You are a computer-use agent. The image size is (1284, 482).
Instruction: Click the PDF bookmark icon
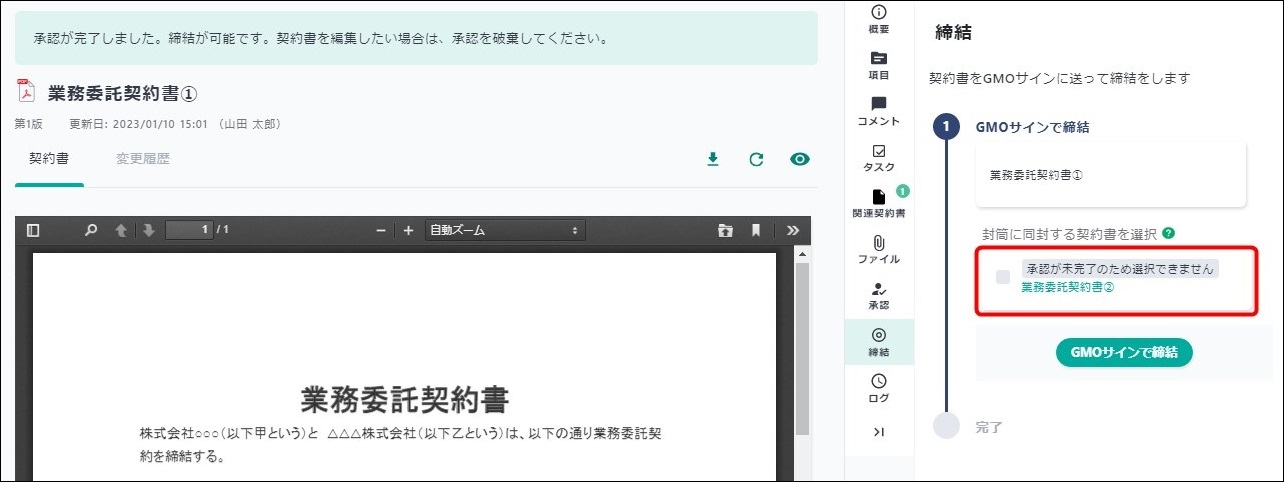point(756,230)
